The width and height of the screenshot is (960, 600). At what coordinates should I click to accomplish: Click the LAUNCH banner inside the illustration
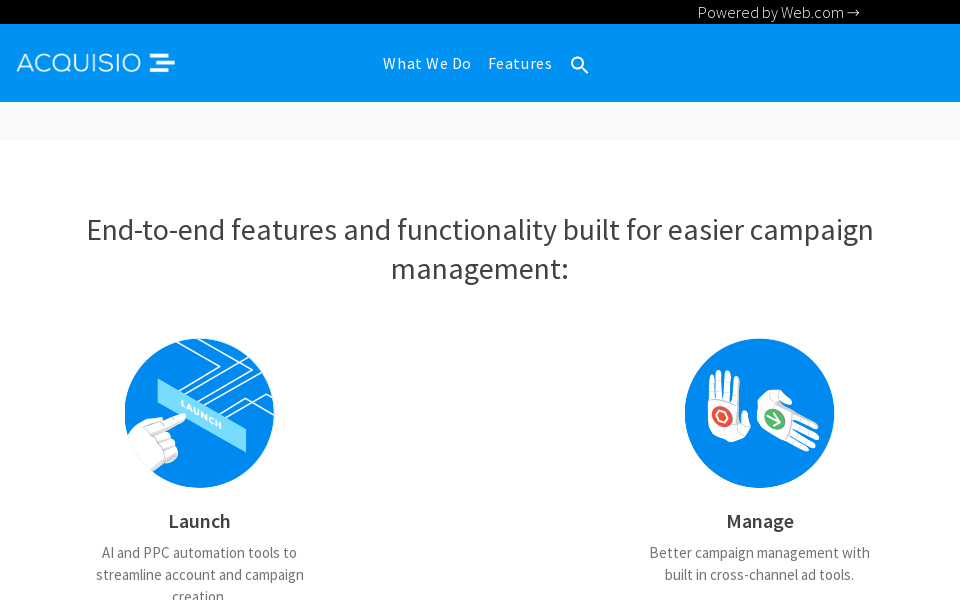pos(202,414)
